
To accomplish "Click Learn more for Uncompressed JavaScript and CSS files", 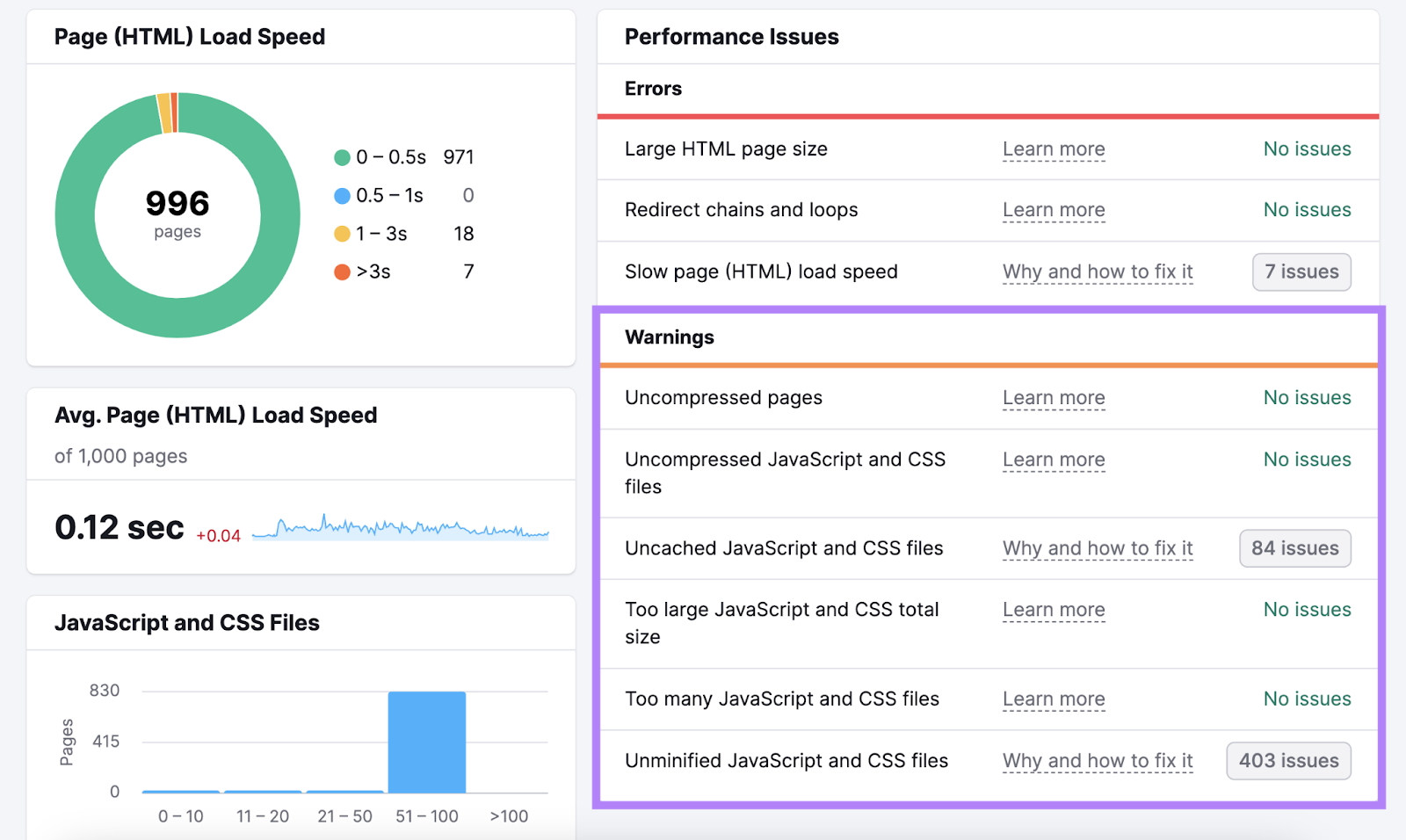I will tap(1054, 460).
